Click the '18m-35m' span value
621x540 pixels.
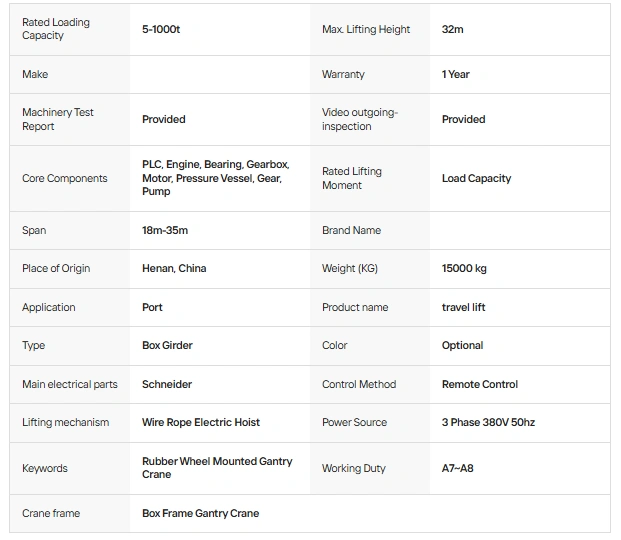coord(165,230)
